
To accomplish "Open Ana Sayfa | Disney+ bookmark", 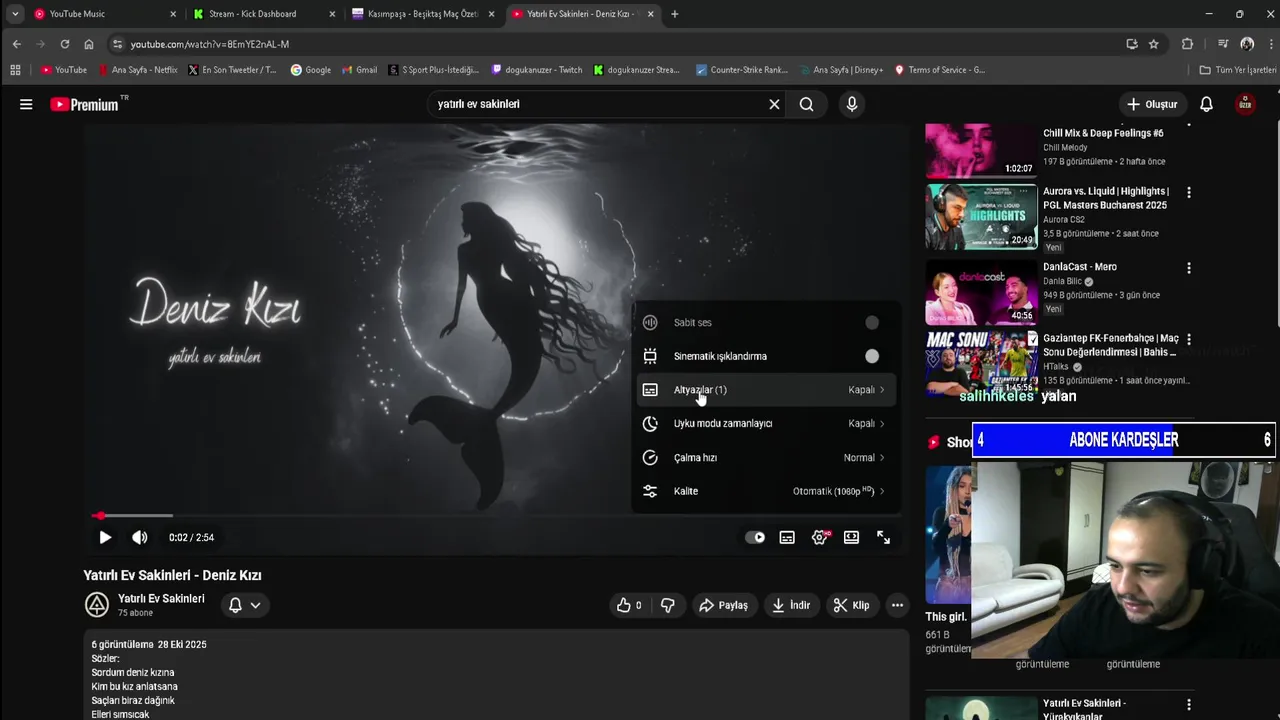I will [840, 70].
